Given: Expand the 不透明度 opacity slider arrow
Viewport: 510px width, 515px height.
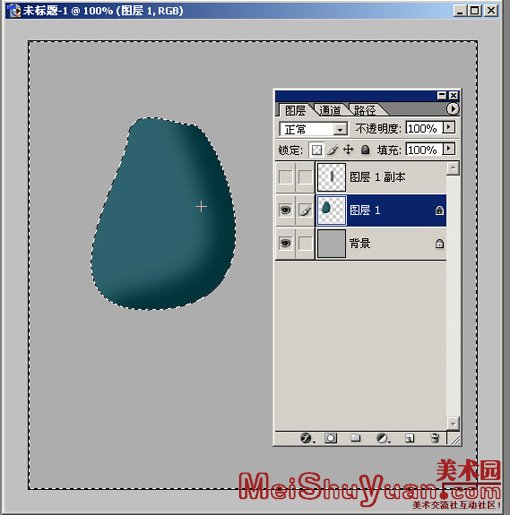Looking at the screenshot, I should click(449, 127).
